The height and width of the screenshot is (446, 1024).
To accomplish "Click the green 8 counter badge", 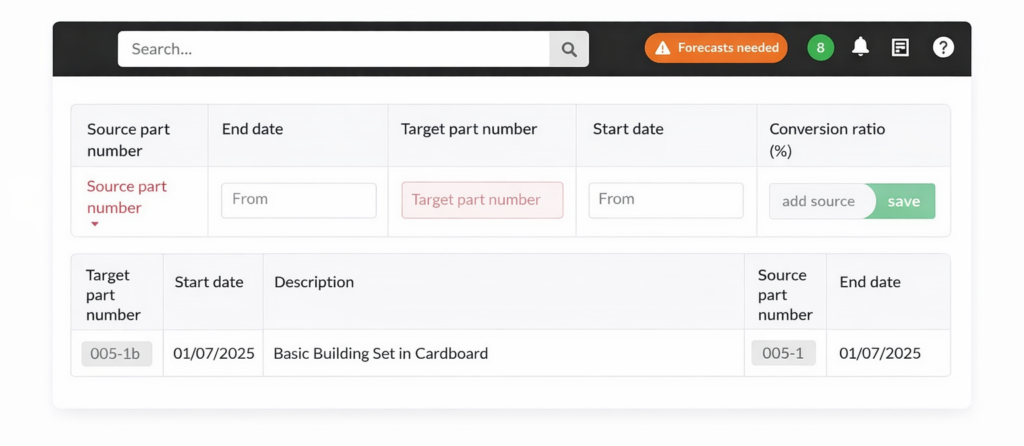I will point(820,47).
